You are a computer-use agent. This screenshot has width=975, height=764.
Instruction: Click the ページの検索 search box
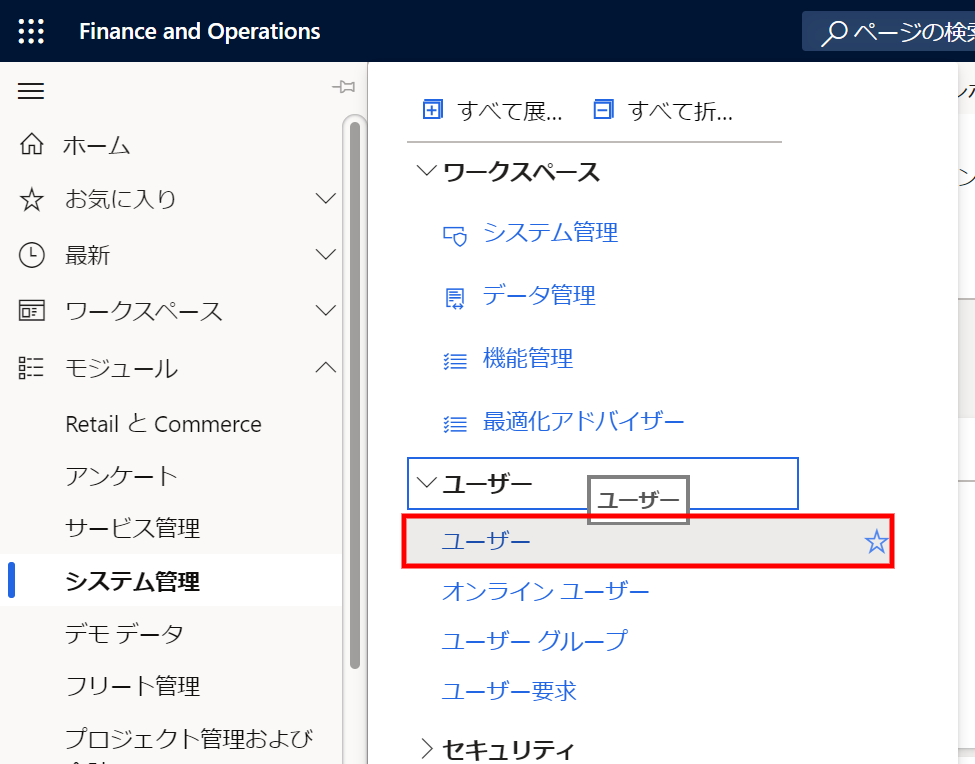(889, 31)
